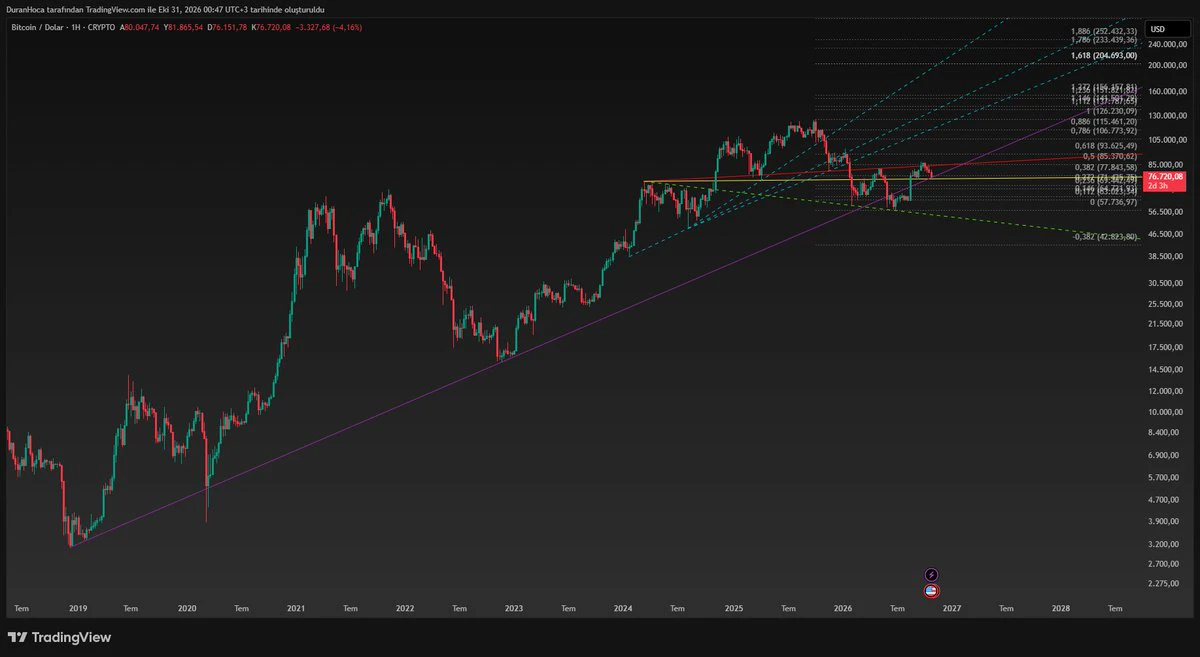The image size is (1200, 657).
Task: Click the DuranHoca attribution text at top
Action: click(165, 8)
